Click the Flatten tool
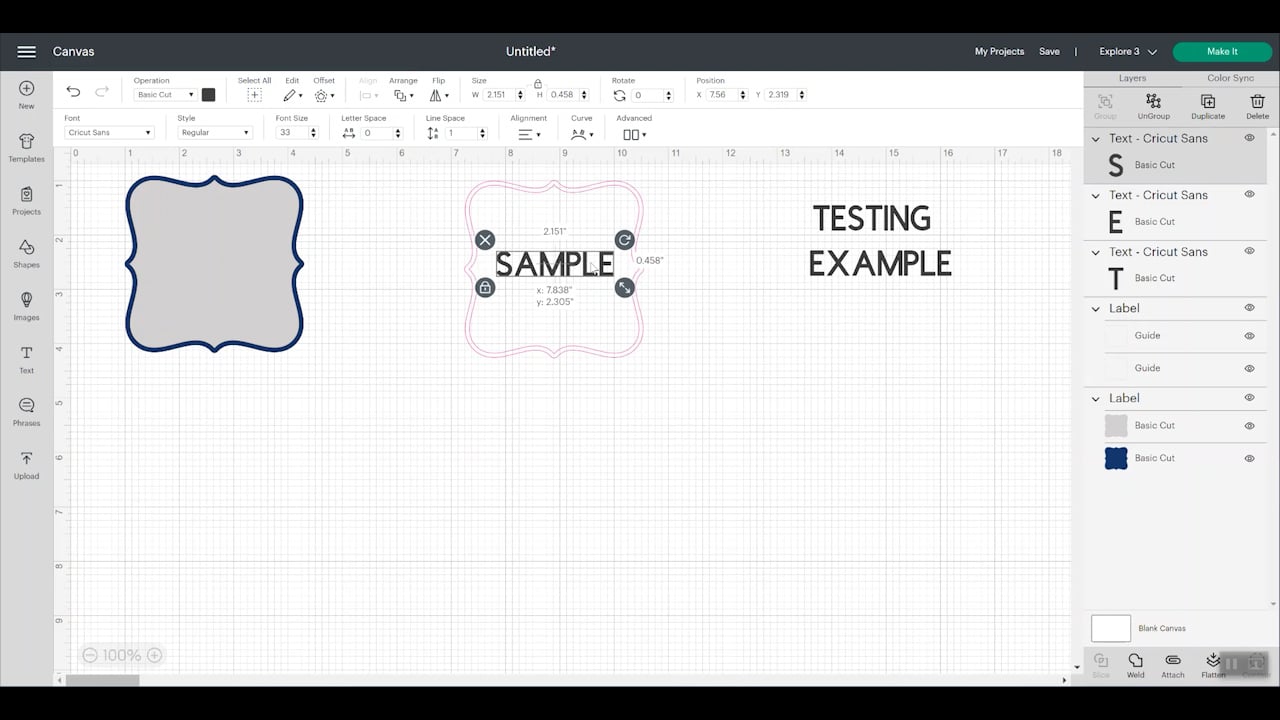 (1213, 666)
